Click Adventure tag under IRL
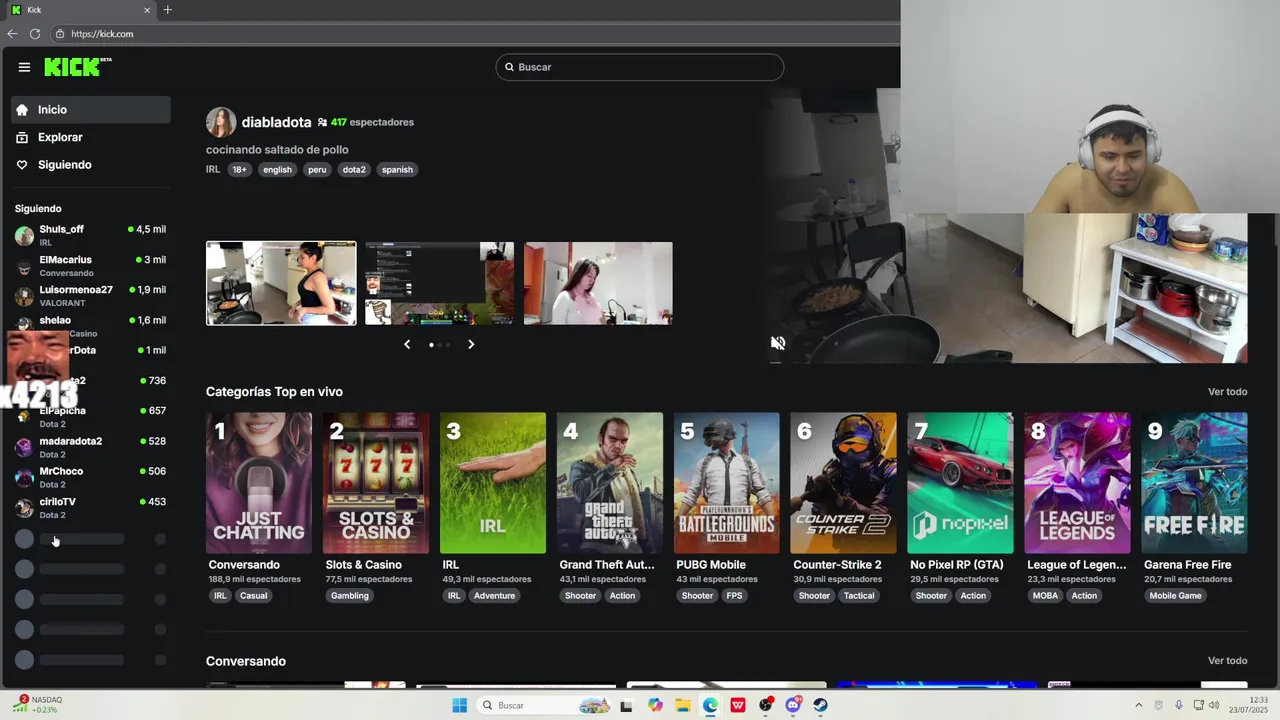Viewport: 1280px width, 720px height. [x=494, y=596]
